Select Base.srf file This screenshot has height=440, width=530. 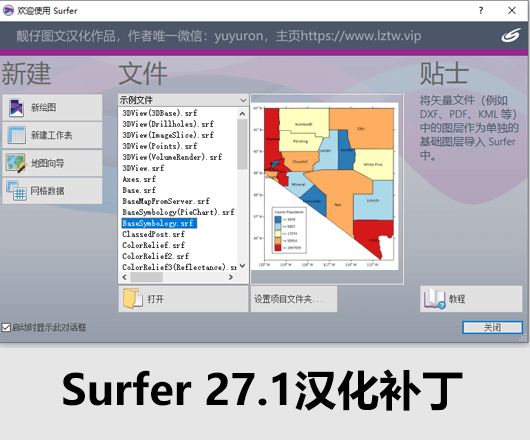pyautogui.click(x=139, y=190)
